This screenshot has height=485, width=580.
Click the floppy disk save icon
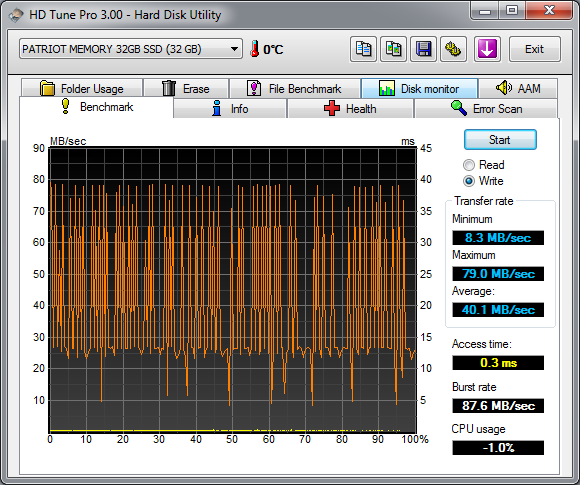click(x=424, y=49)
